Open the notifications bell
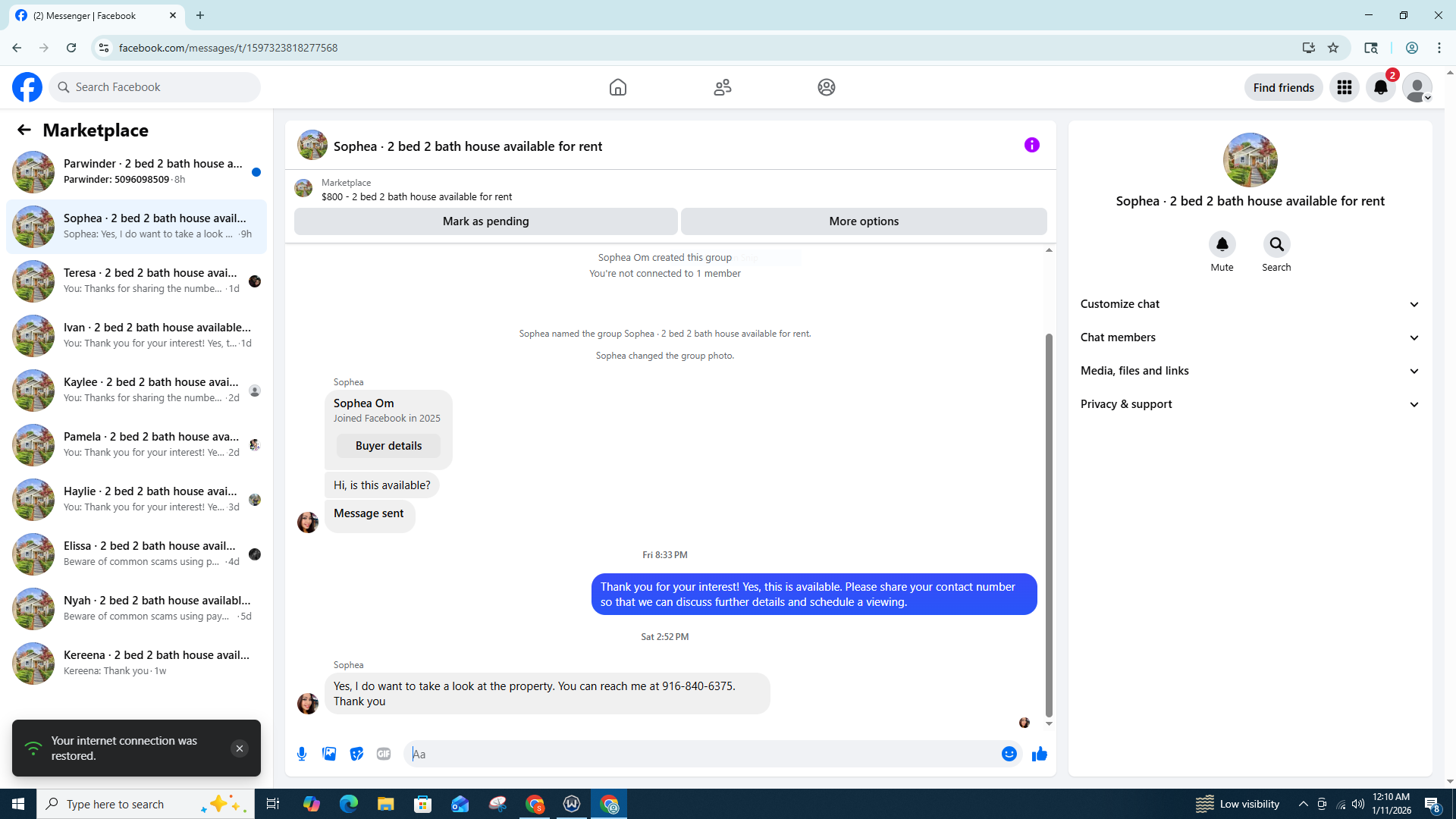The image size is (1456, 819). click(x=1381, y=87)
